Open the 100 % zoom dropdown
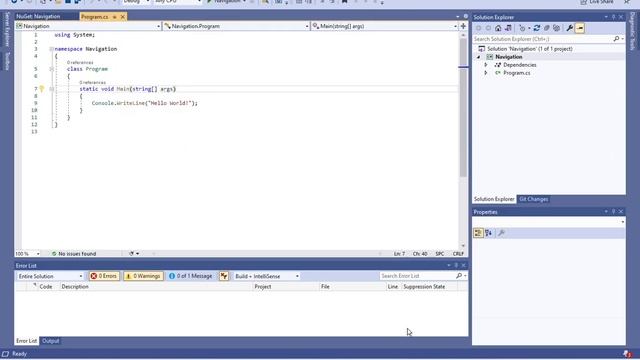The image size is (640, 360). [x=27, y=254]
